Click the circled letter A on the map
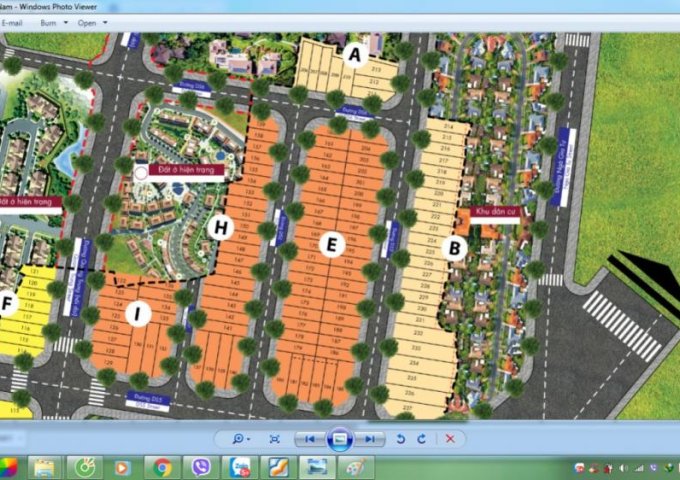The height and width of the screenshot is (480, 680). click(x=355, y=55)
